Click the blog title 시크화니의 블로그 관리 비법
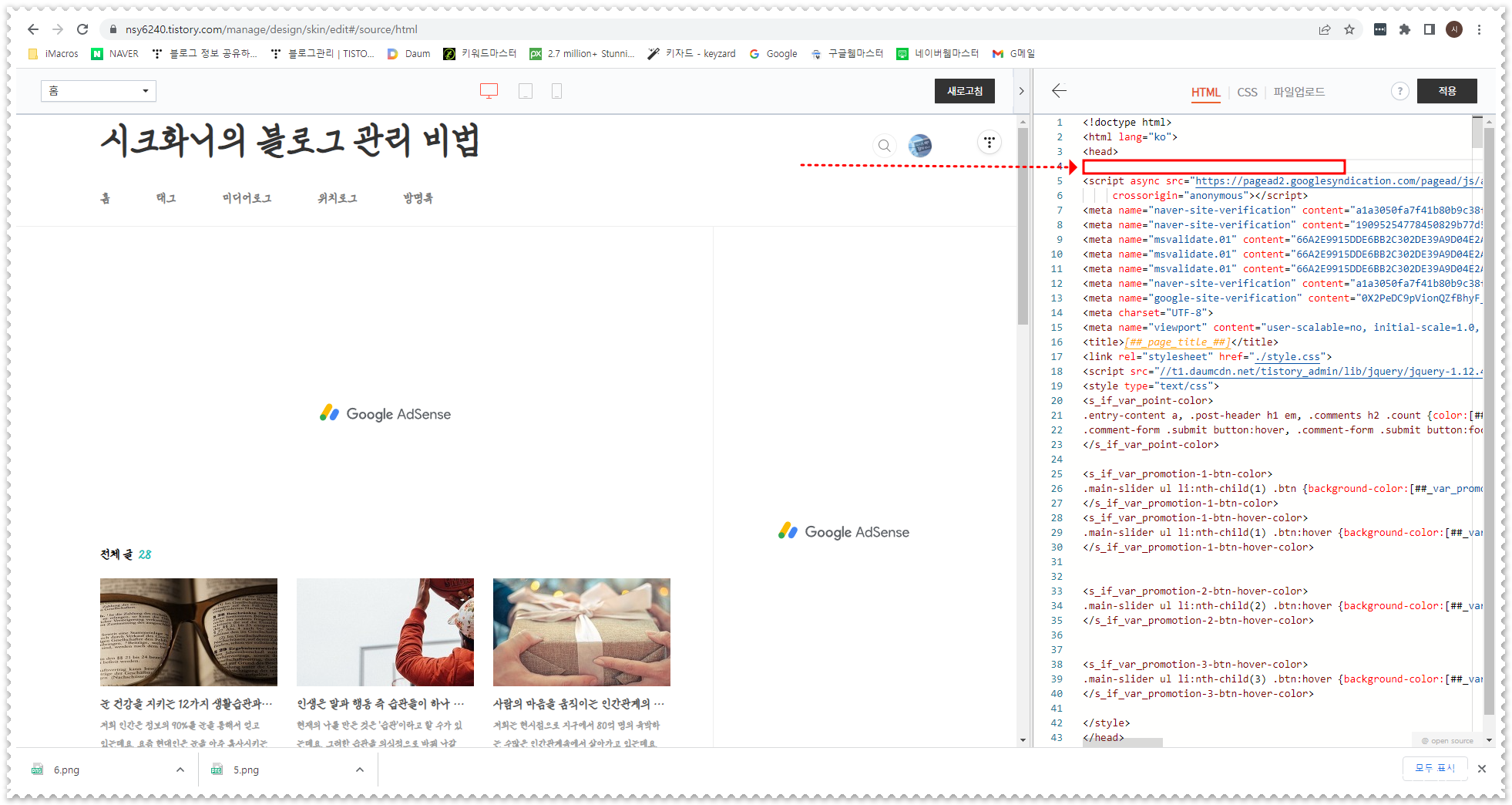Viewport: 1512px width, 805px height. [x=291, y=141]
